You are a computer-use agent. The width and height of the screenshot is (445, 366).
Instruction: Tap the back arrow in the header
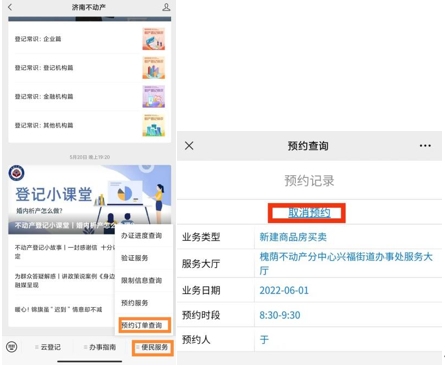click(10, 7)
